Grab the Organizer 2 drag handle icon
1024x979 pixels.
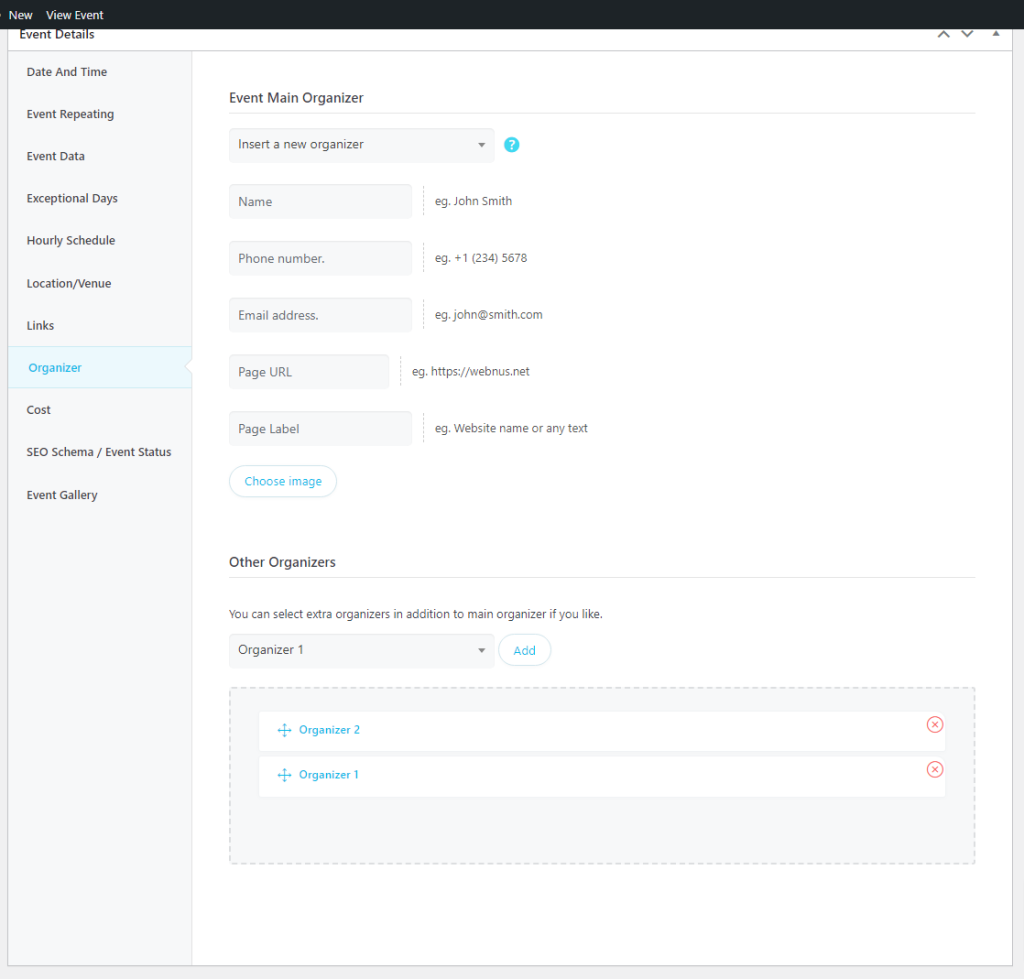pyautogui.click(x=284, y=730)
